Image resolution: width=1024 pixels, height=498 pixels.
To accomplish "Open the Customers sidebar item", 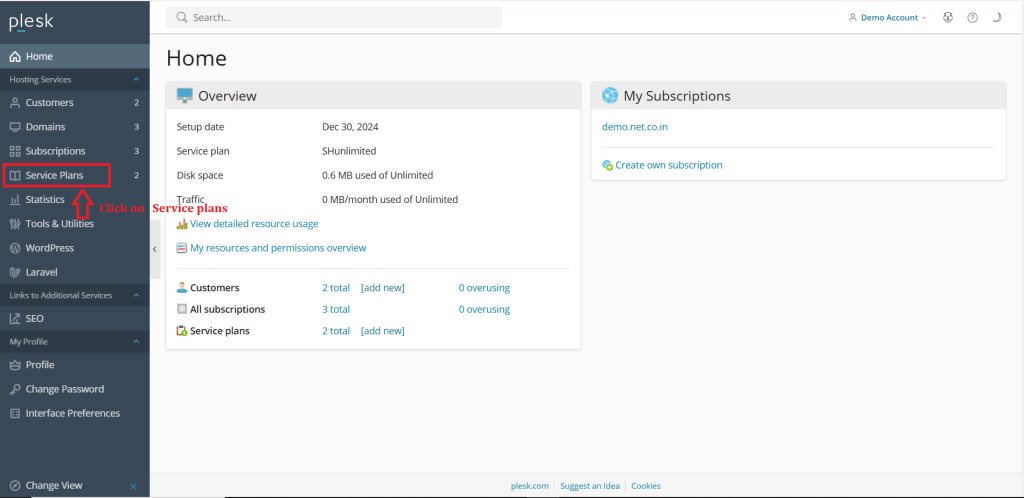I will tap(74, 102).
